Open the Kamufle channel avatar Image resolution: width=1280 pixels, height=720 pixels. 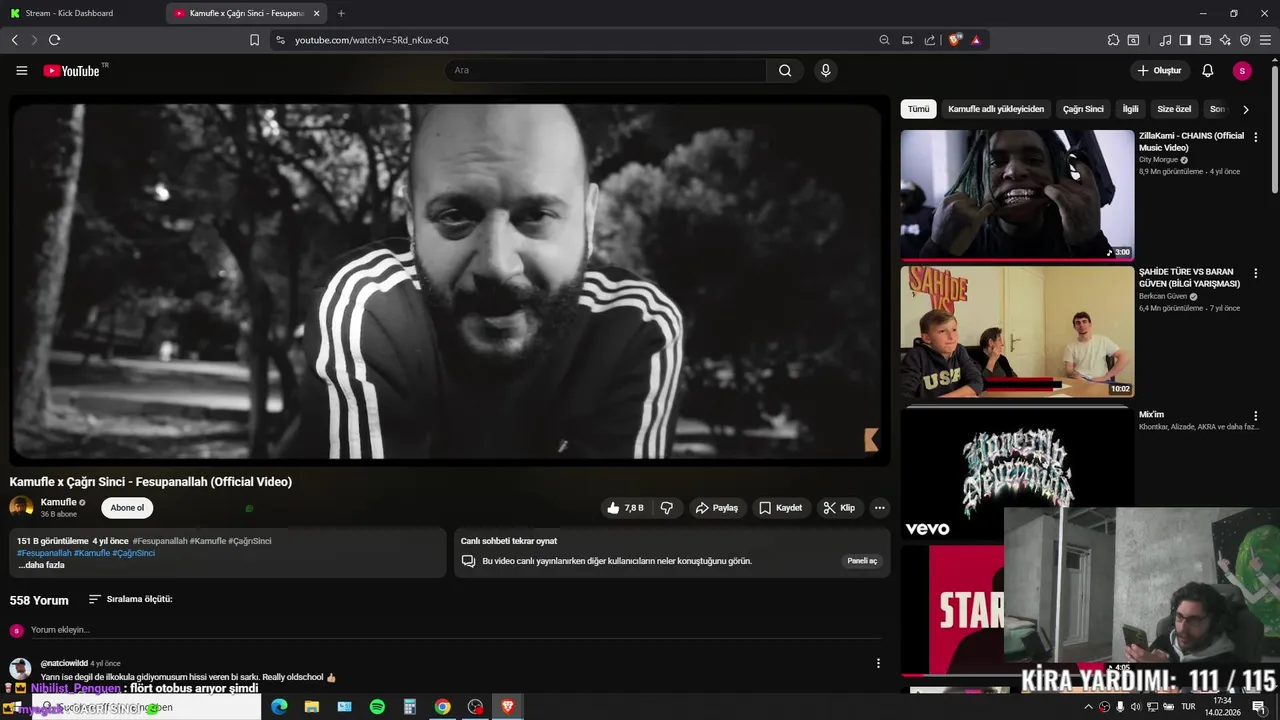tap(21, 507)
